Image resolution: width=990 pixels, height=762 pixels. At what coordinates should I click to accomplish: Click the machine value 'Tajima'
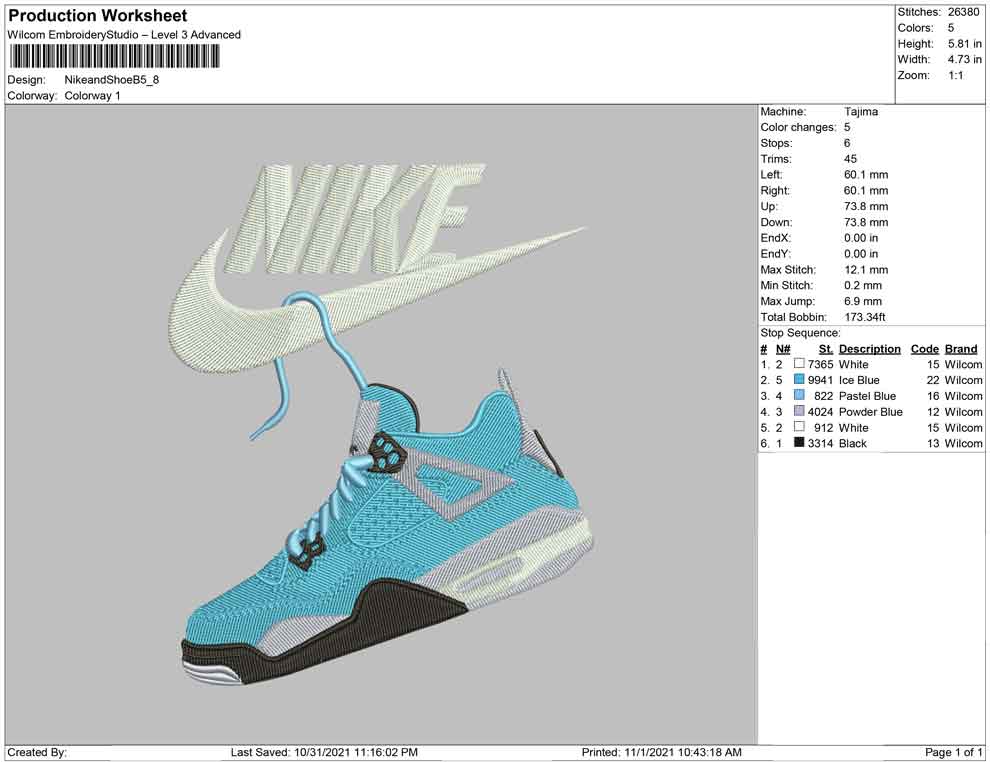click(x=861, y=112)
